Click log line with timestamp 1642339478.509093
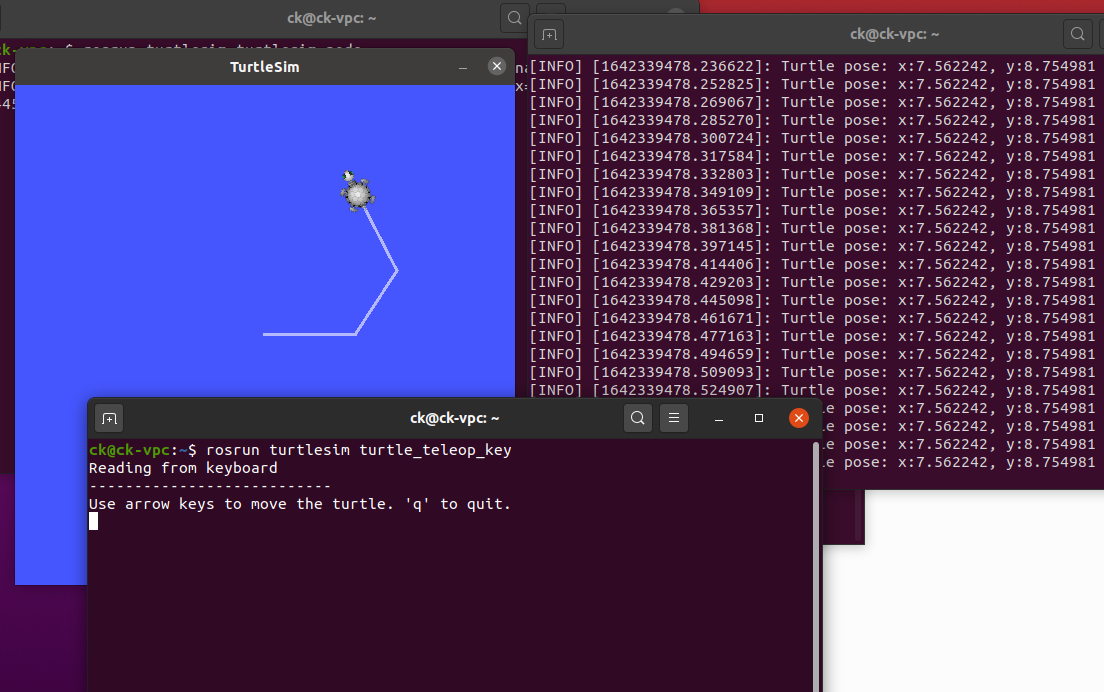 pyautogui.click(x=813, y=372)
